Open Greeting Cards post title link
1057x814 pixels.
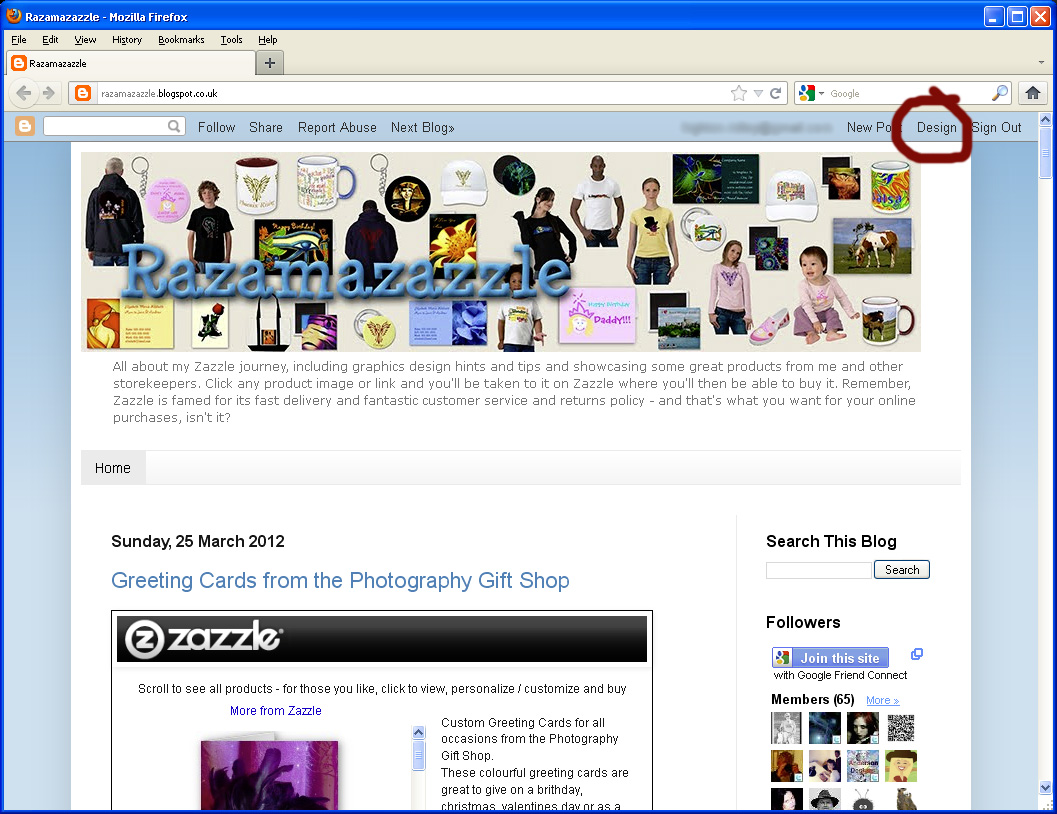click(x=340, y=580)
